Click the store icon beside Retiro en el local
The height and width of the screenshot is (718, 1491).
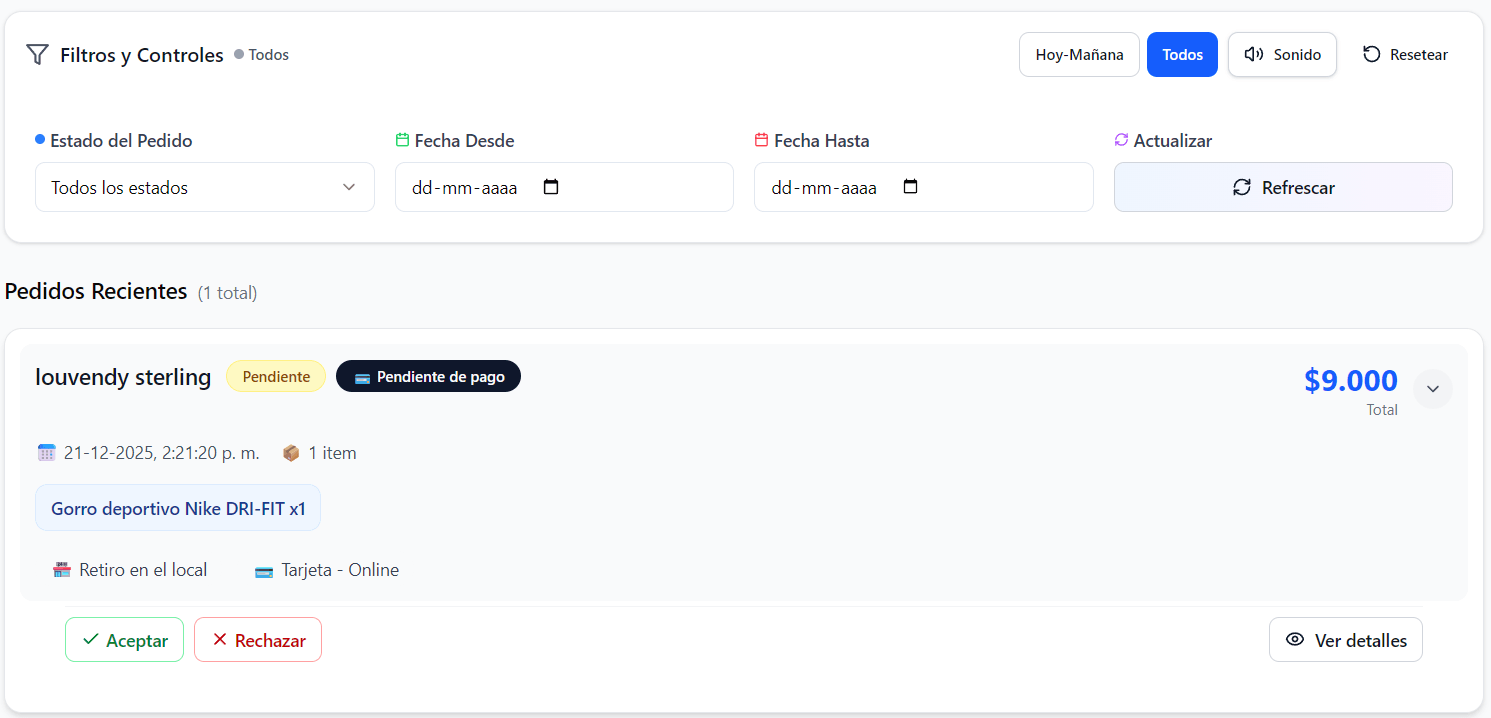(x=62, y=570)
